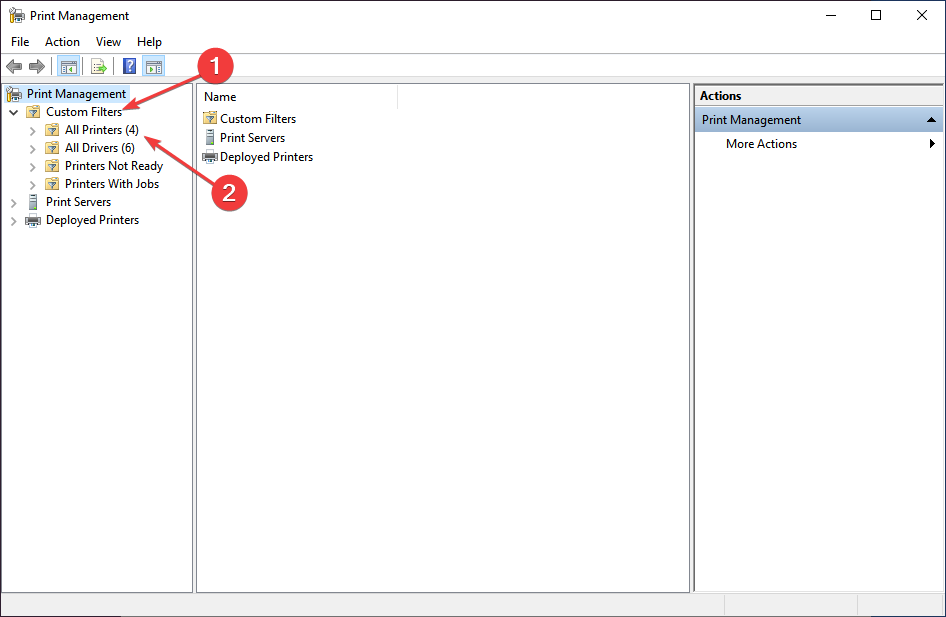Click Print Servers server icon in list pane
Screen dimensions: 946x617
coord(209,138)
